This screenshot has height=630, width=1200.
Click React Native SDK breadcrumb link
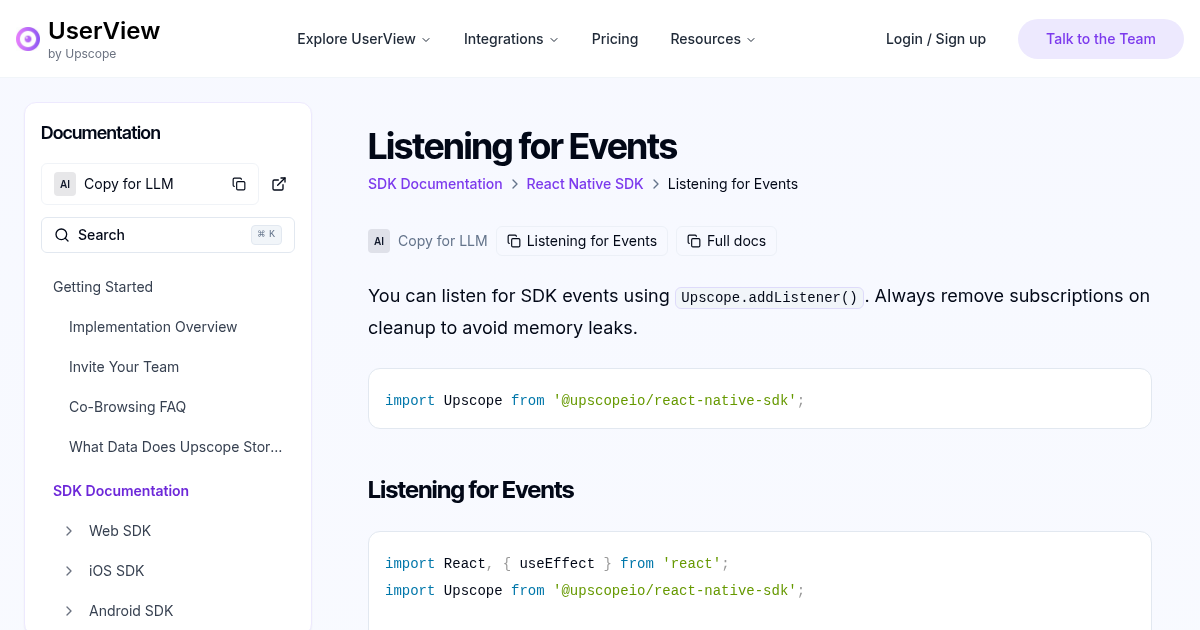pyautogui.click(x=585, y=184)
